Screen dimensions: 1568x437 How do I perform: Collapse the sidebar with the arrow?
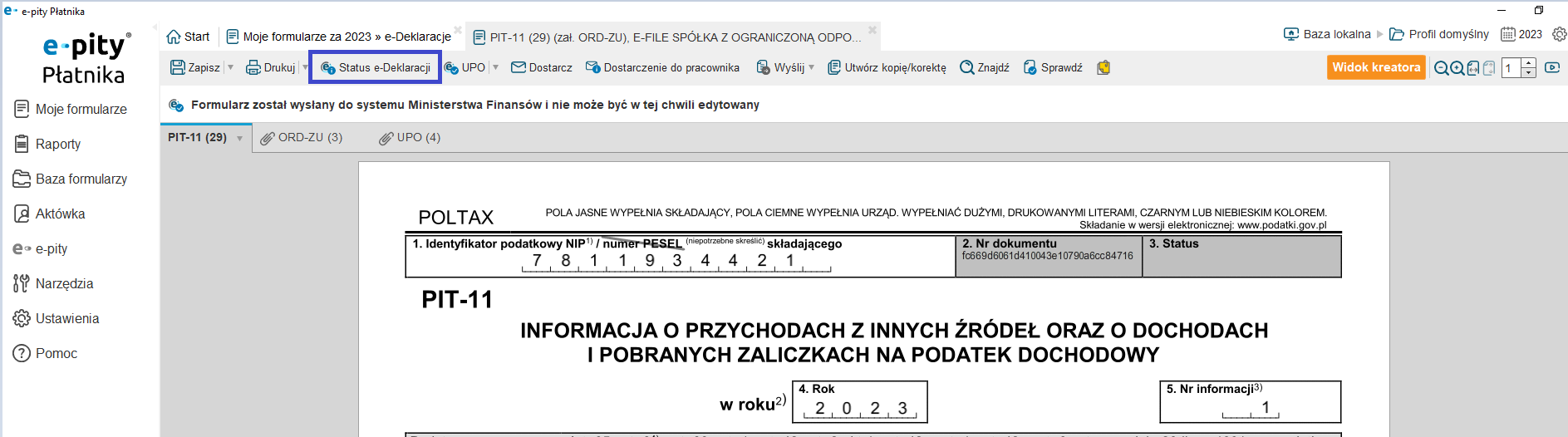point(155,27)
